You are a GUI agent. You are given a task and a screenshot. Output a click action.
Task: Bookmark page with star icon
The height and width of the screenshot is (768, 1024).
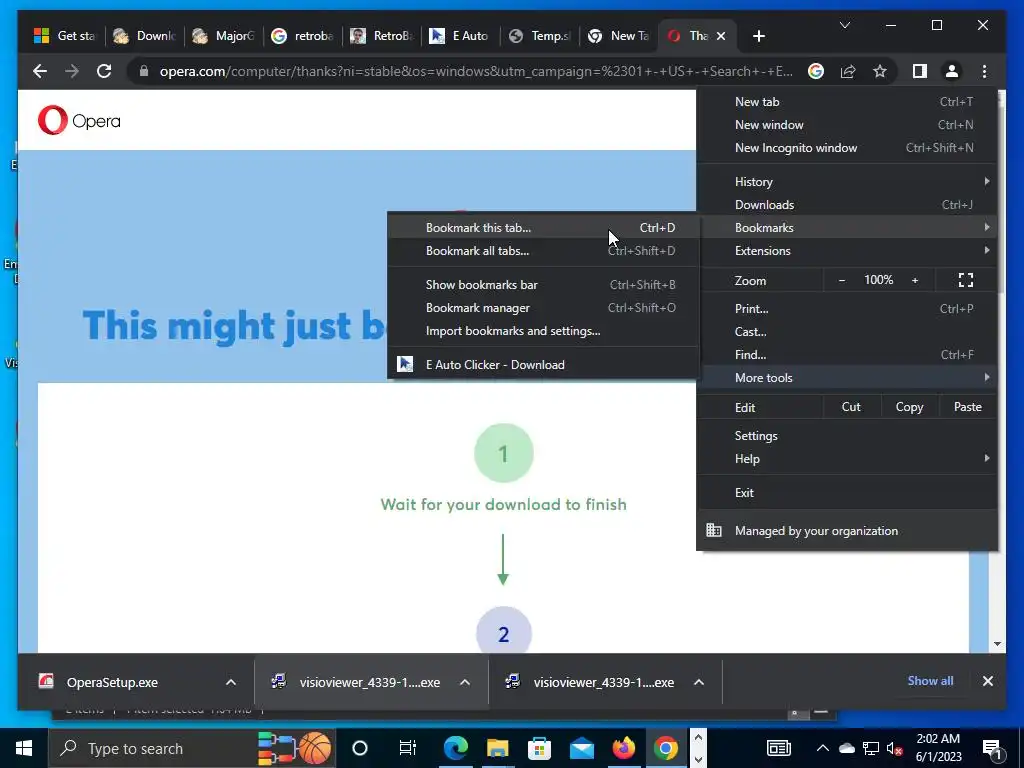pos(880,71)
